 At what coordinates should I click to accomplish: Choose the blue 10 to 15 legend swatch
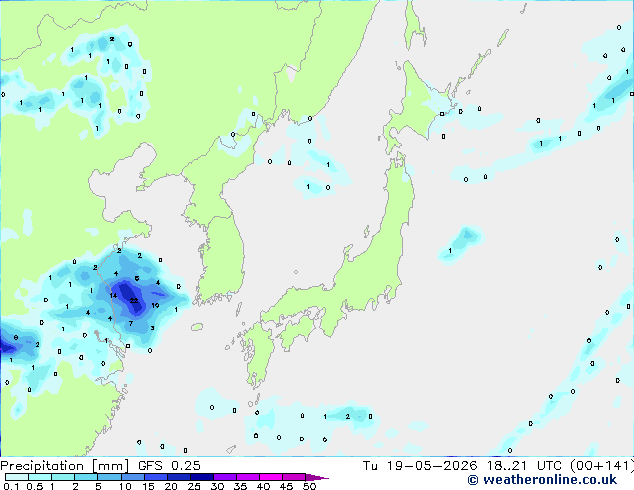(133, 477)
